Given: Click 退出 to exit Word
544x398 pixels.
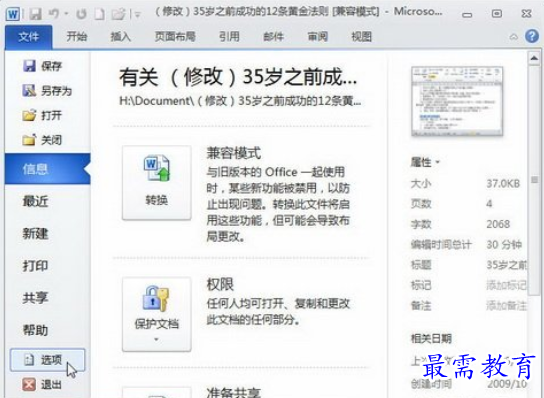Looking at the screenshot, I should point(42,384).
